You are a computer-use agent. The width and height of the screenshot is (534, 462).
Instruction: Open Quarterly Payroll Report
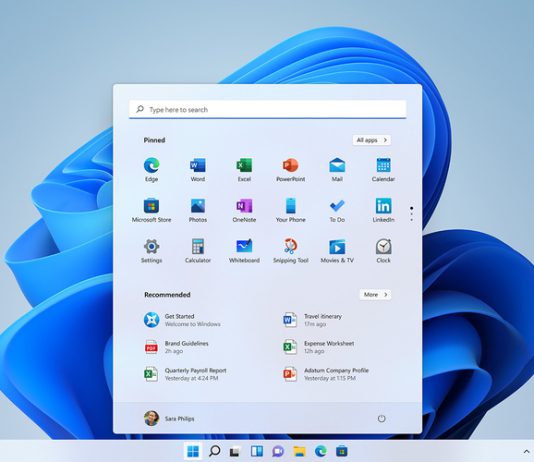click(185, 374)
